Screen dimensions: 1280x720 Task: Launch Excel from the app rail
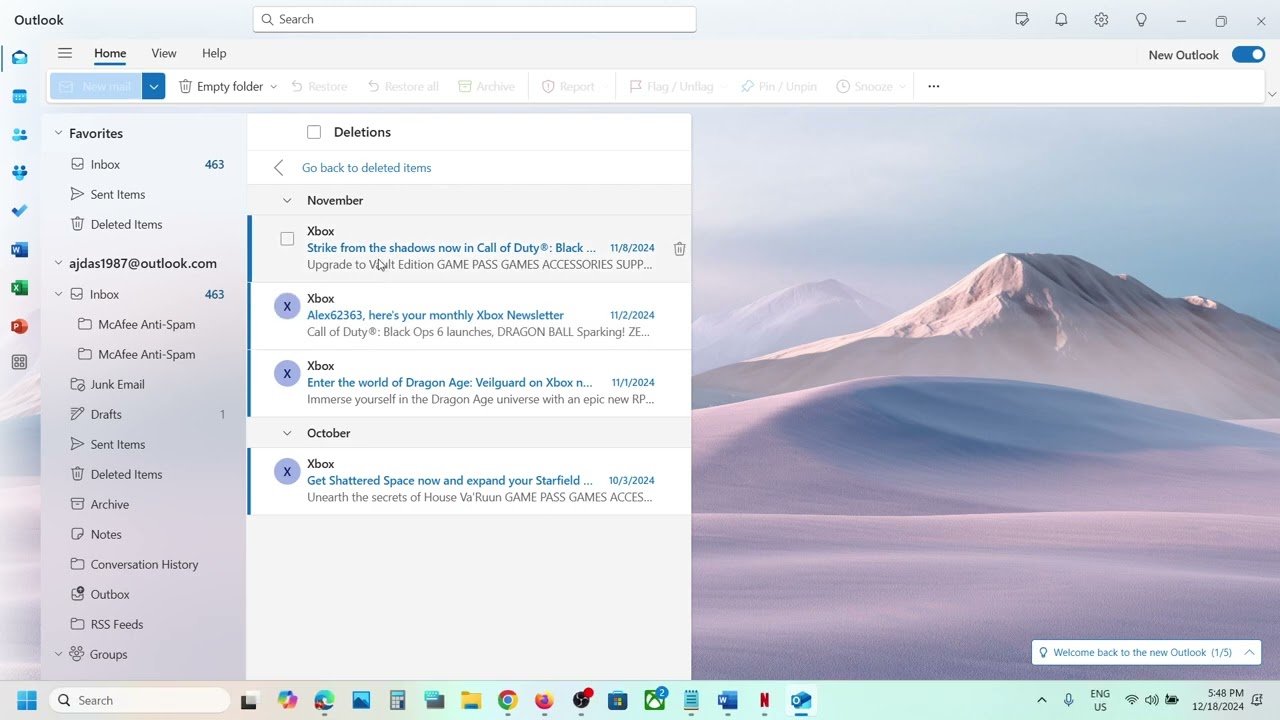(x=19, y=287)
